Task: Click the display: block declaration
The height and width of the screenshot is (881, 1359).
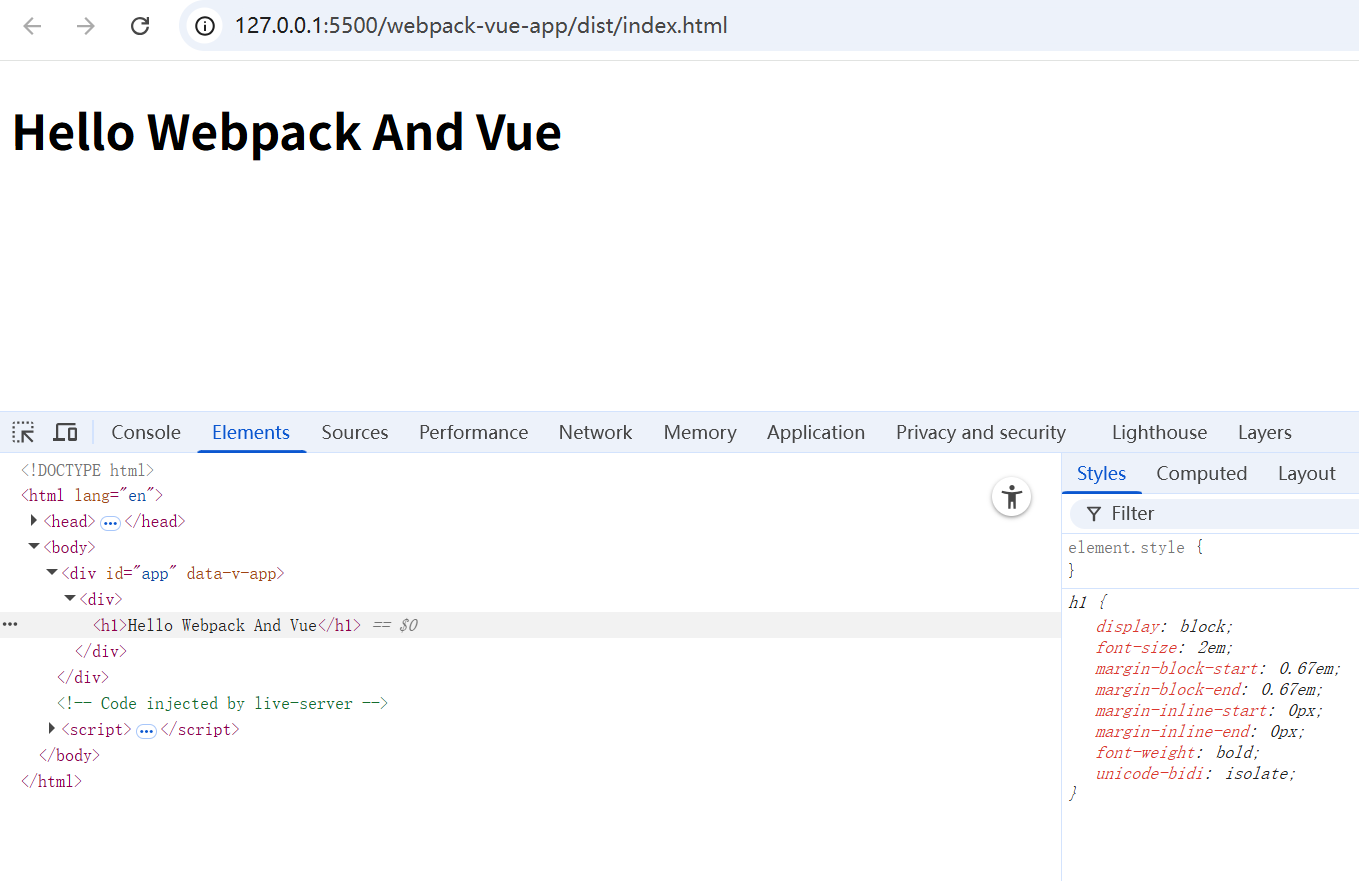Action: pyautogui.click(x=1165, y=626)
